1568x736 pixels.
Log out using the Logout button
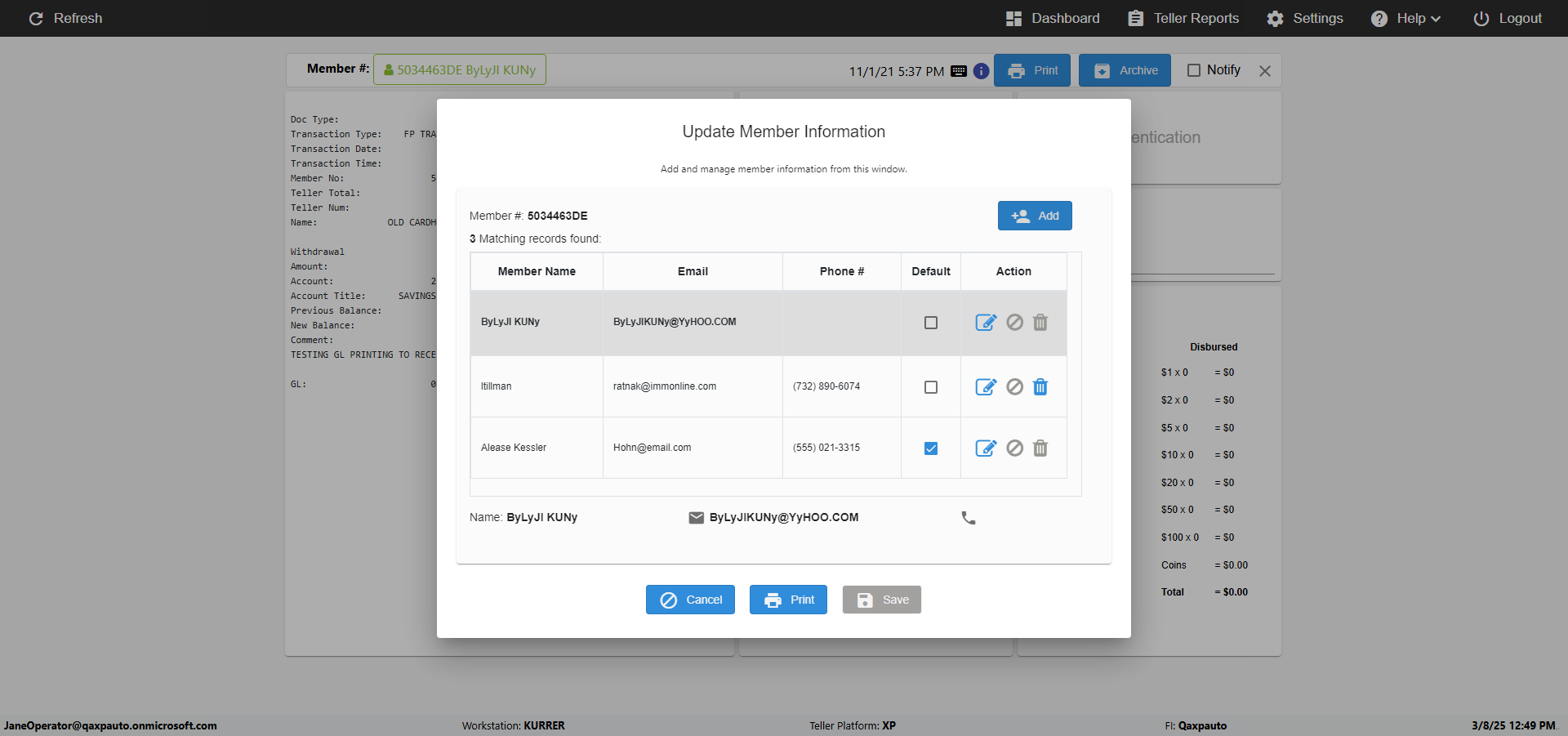click(x=1508, y=18)
